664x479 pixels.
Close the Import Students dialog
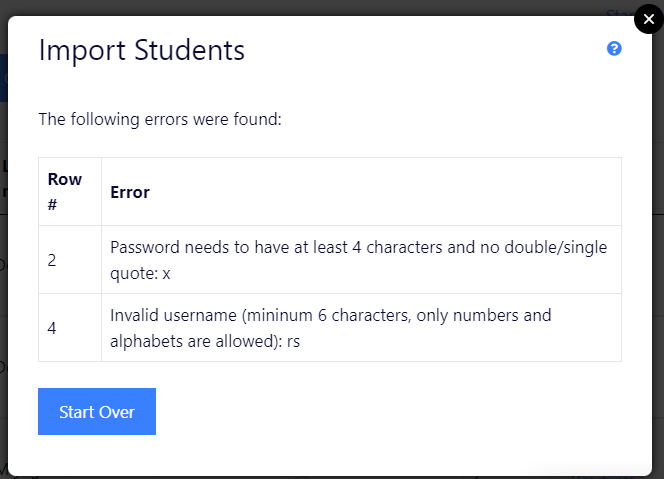click(x=648, y=19)
